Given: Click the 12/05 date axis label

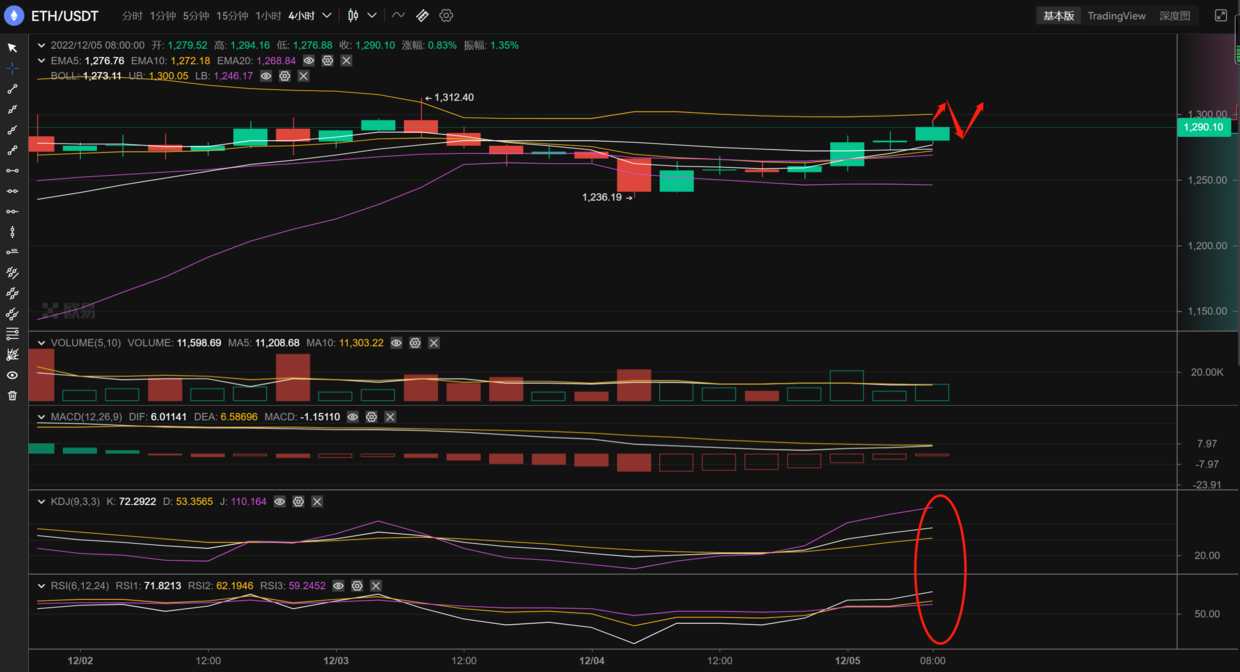Looking at the screenshot, I should (x=847, y=661).
